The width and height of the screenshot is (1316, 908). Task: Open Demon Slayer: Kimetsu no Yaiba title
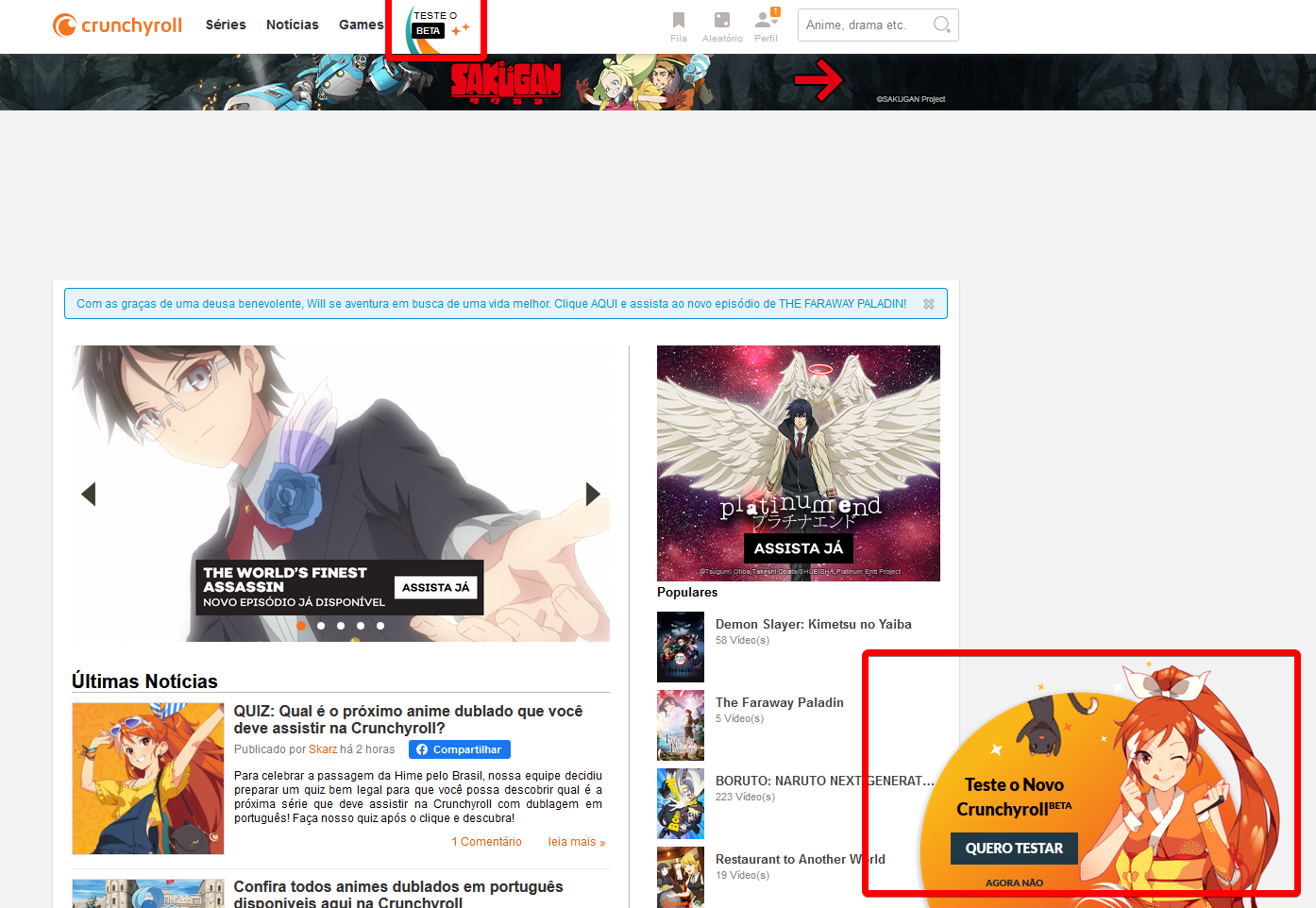pyautogui.click(x=814, y=624)
